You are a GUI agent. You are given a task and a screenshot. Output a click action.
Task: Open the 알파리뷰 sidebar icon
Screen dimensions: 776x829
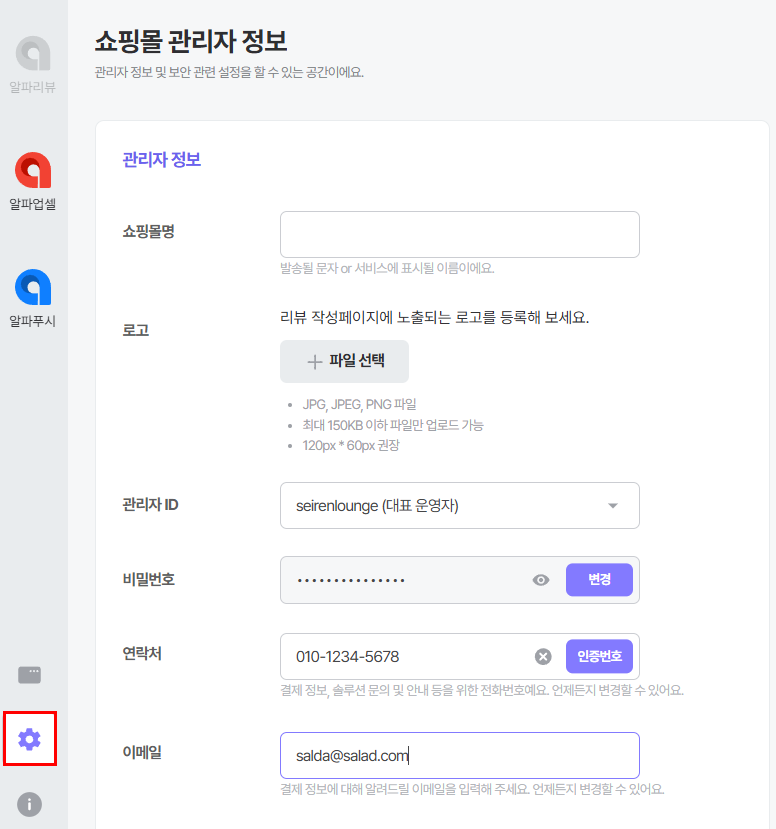33,53
